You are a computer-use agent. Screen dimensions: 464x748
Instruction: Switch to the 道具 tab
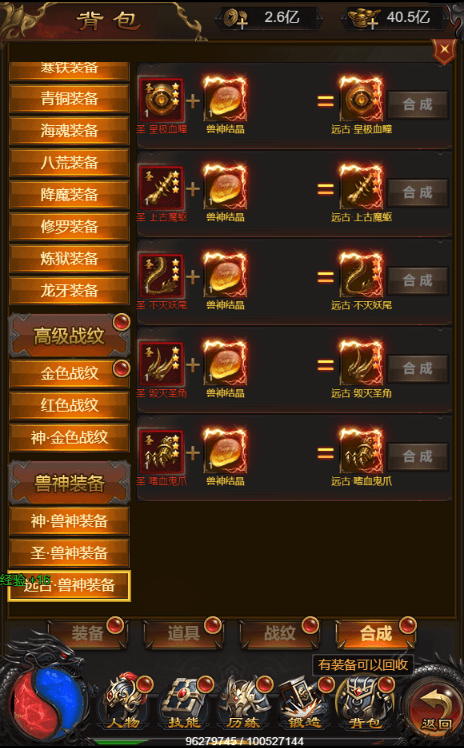pyautogui.click(x=184, y=634)
